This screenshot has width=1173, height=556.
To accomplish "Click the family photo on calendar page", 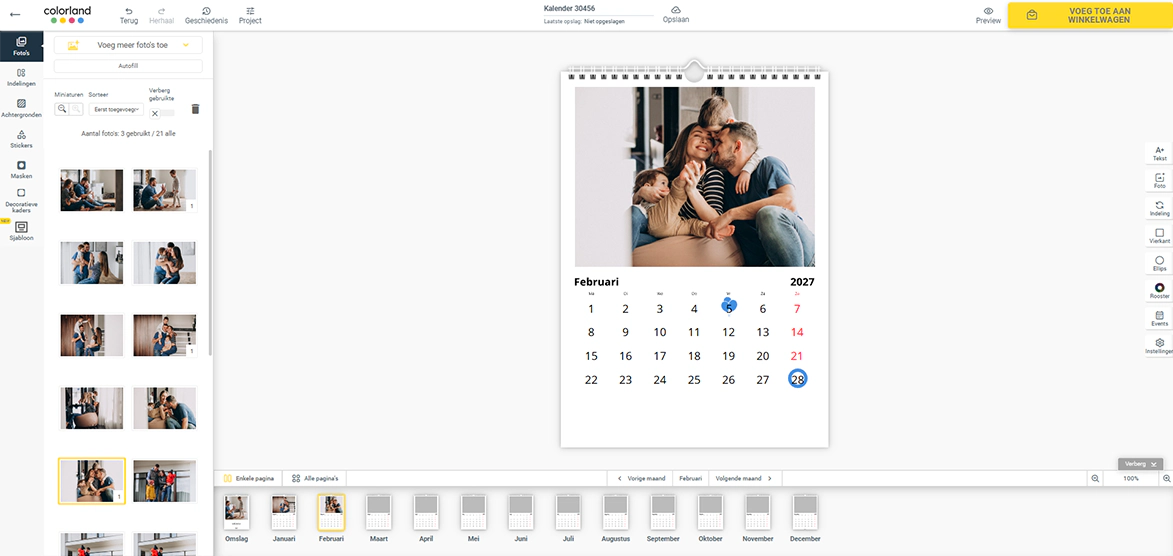I will pyautogui.click(x=694, y=177).
